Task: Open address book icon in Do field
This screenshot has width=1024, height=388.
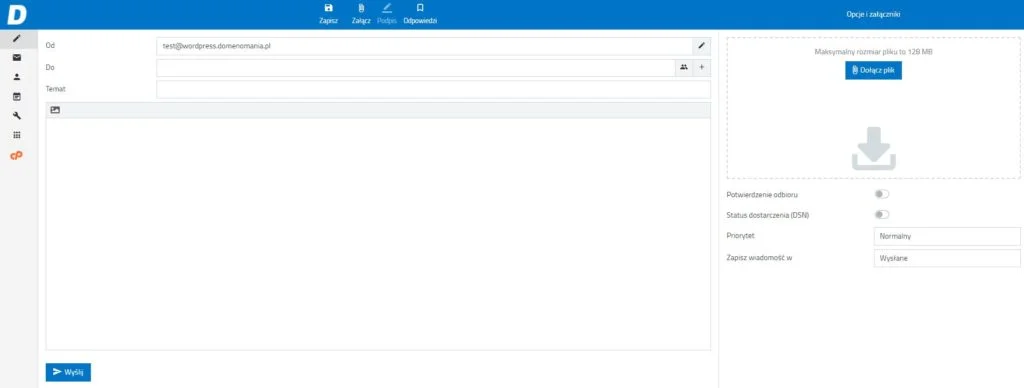Action: tap(684, 67)
